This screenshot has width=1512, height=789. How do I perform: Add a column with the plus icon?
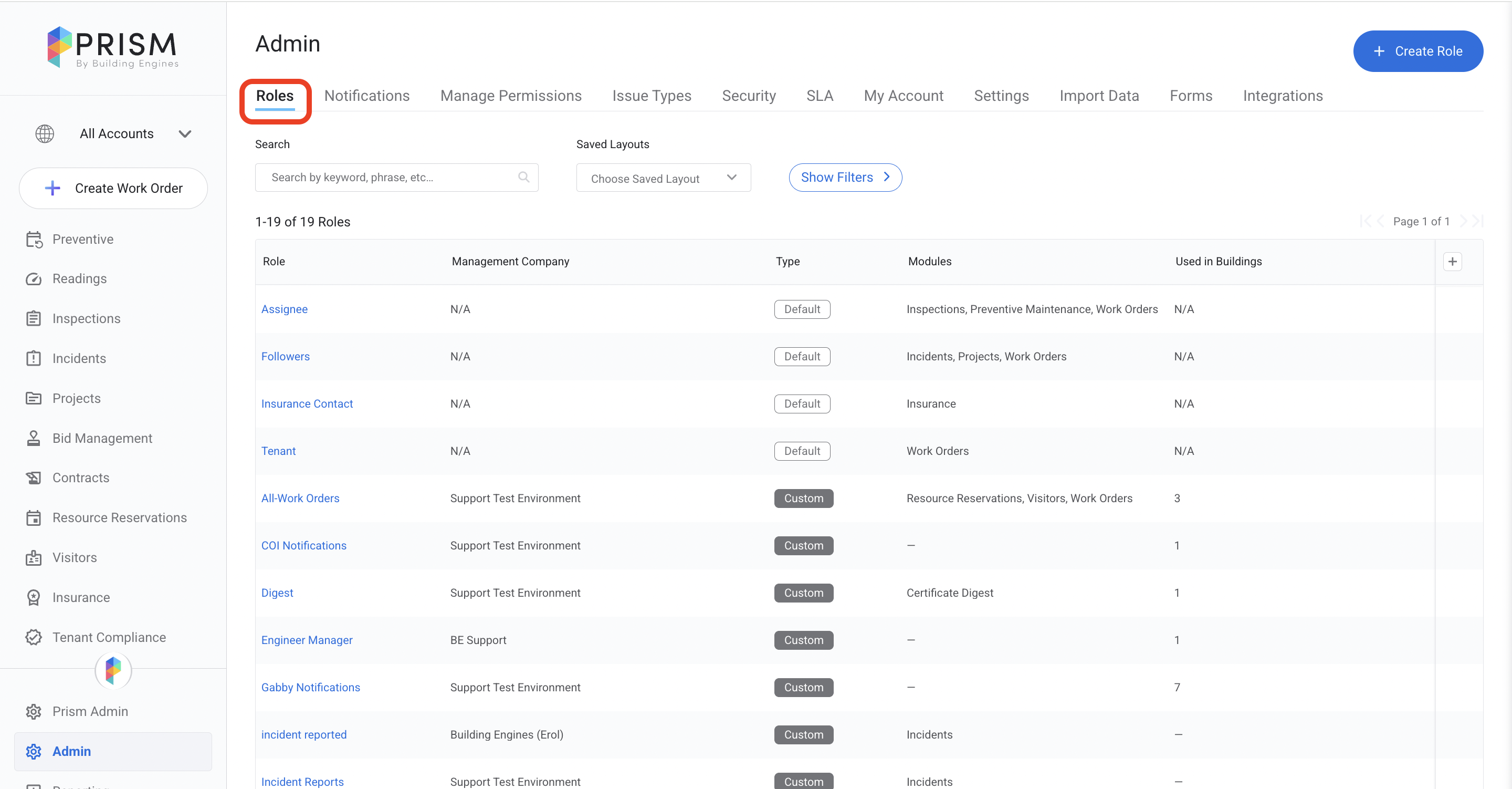tap(1452, 262)
